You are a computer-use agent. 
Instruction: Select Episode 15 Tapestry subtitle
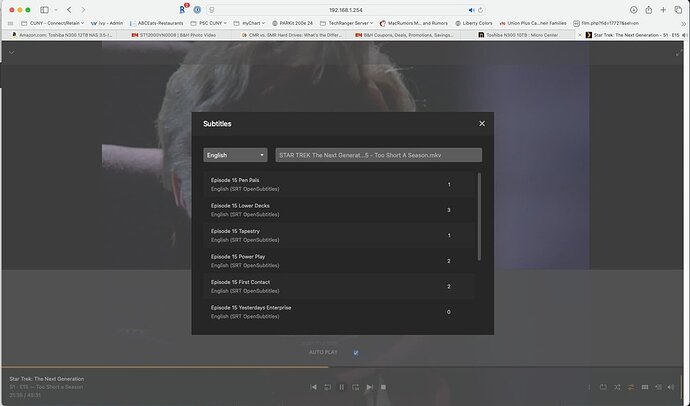pyautogui.click(x=339, y=235)
